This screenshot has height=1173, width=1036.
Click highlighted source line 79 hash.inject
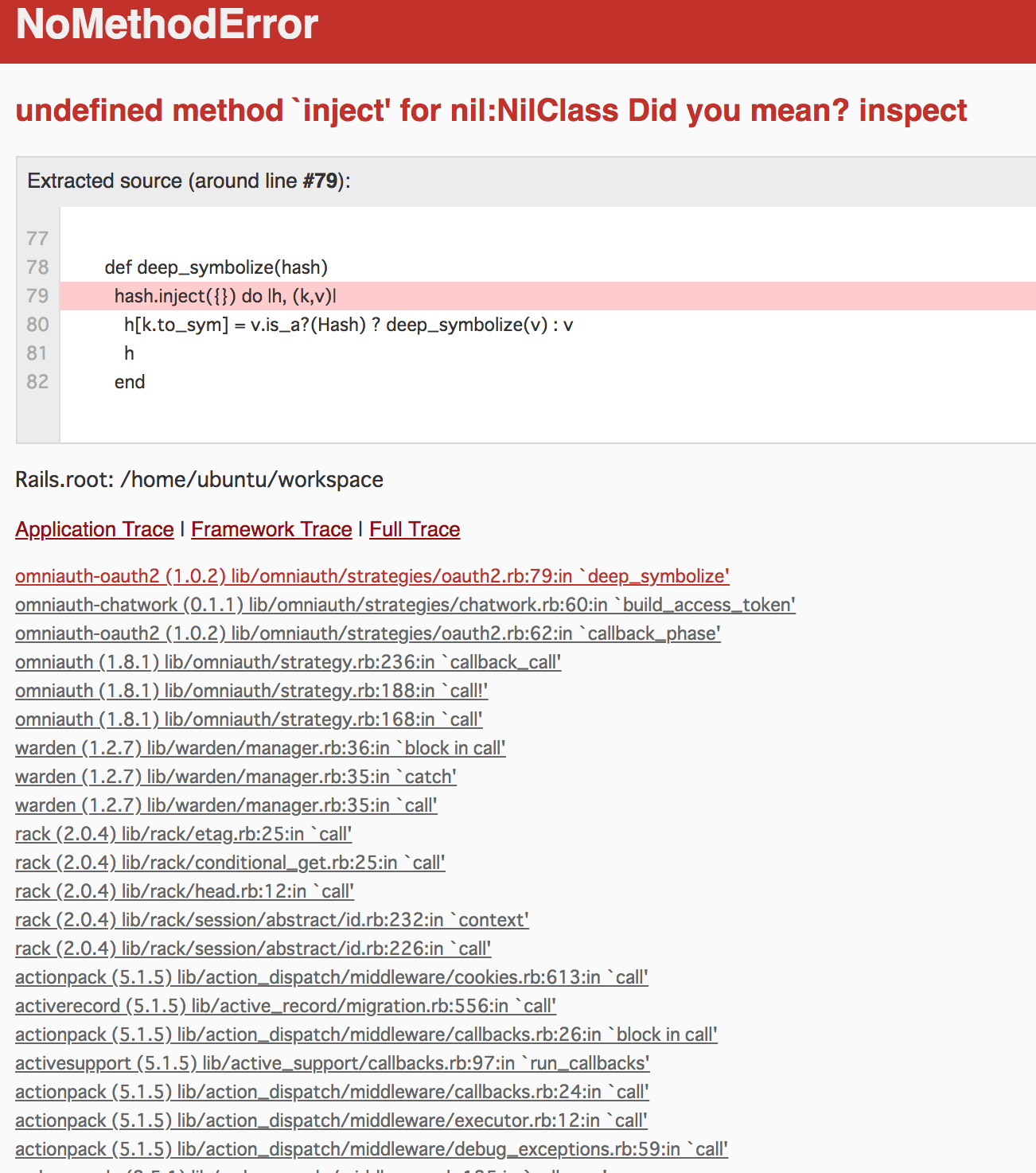(225, 296)
